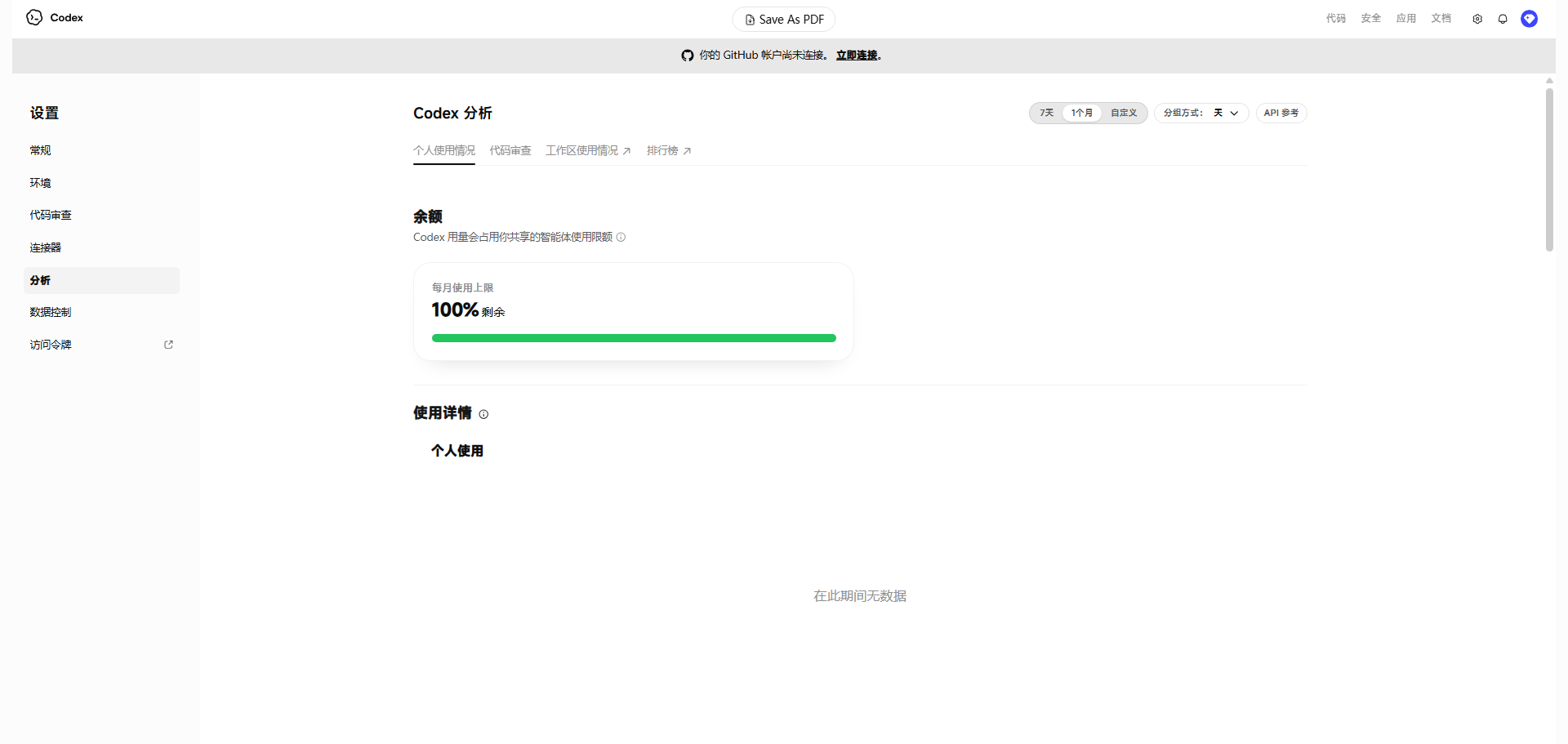
Task: Open the notifications bell icon
Action: coord(1503,19)
